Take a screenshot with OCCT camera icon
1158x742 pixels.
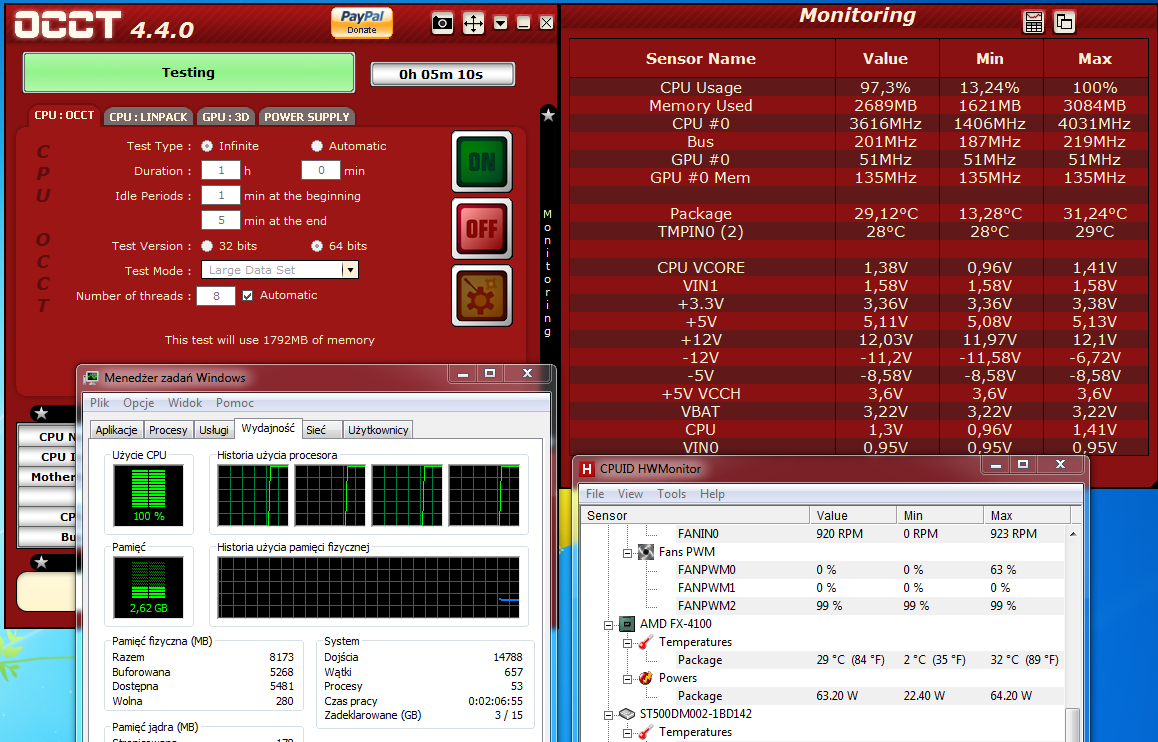coord(442,23)
